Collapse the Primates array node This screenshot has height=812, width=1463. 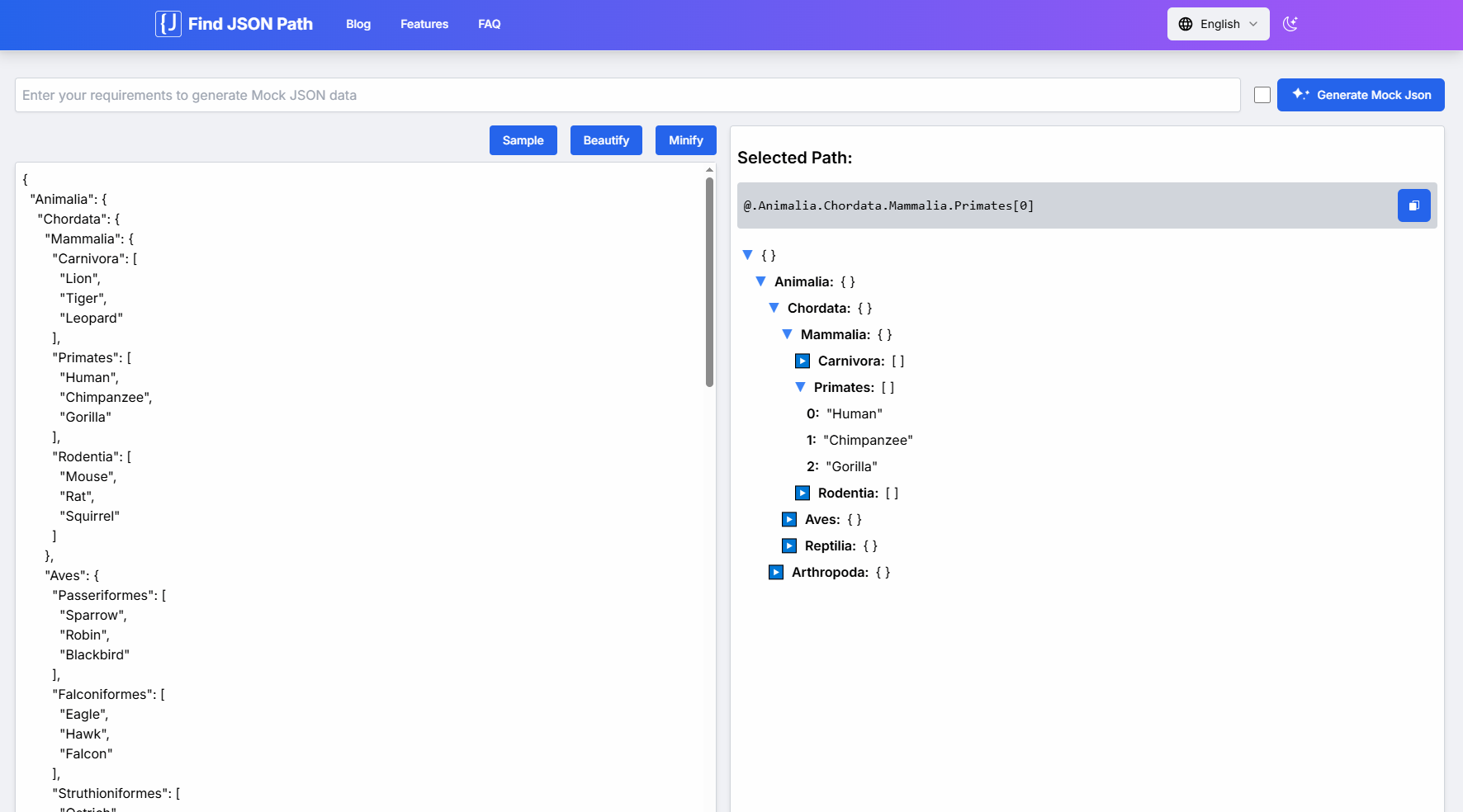pos(799,386)
